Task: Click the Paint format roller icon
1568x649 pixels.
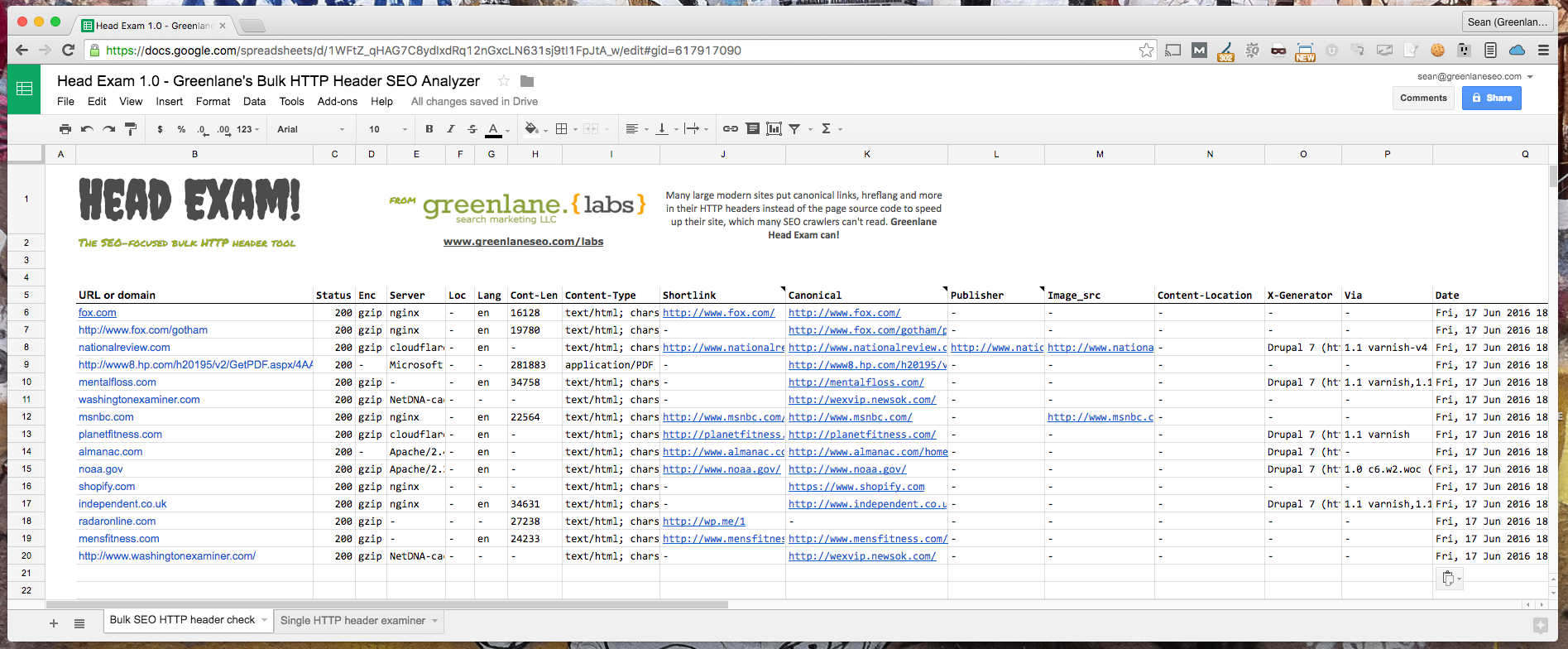Action: (130, 129)
